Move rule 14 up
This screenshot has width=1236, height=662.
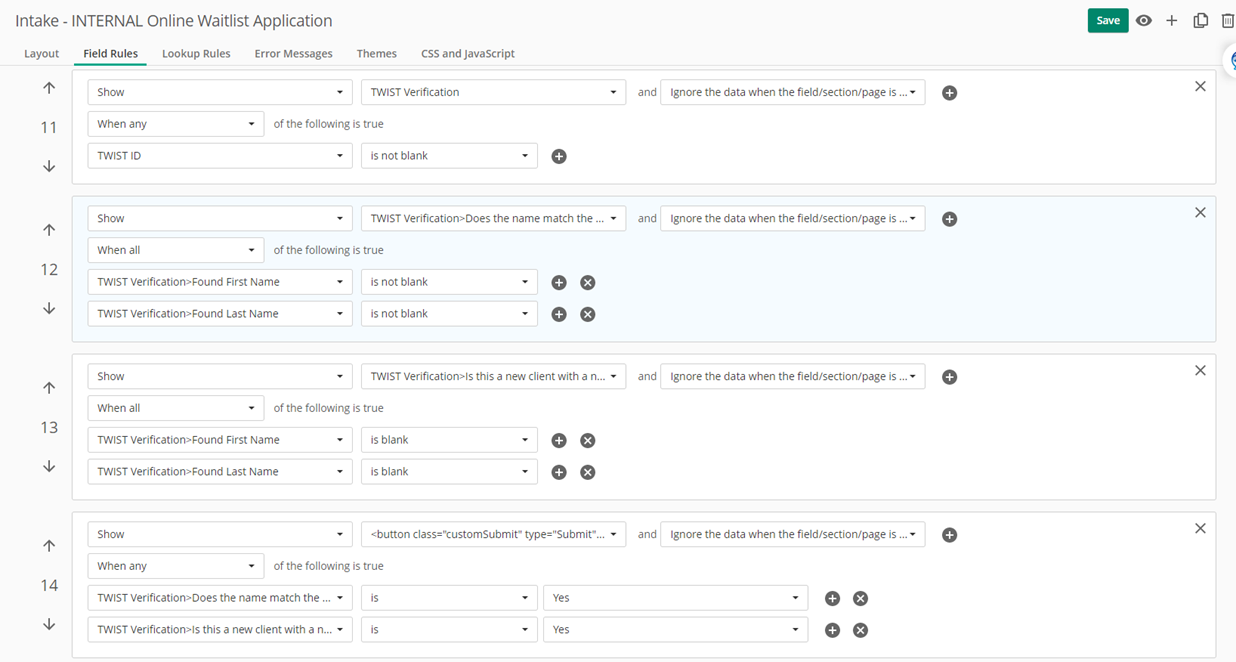49,546
